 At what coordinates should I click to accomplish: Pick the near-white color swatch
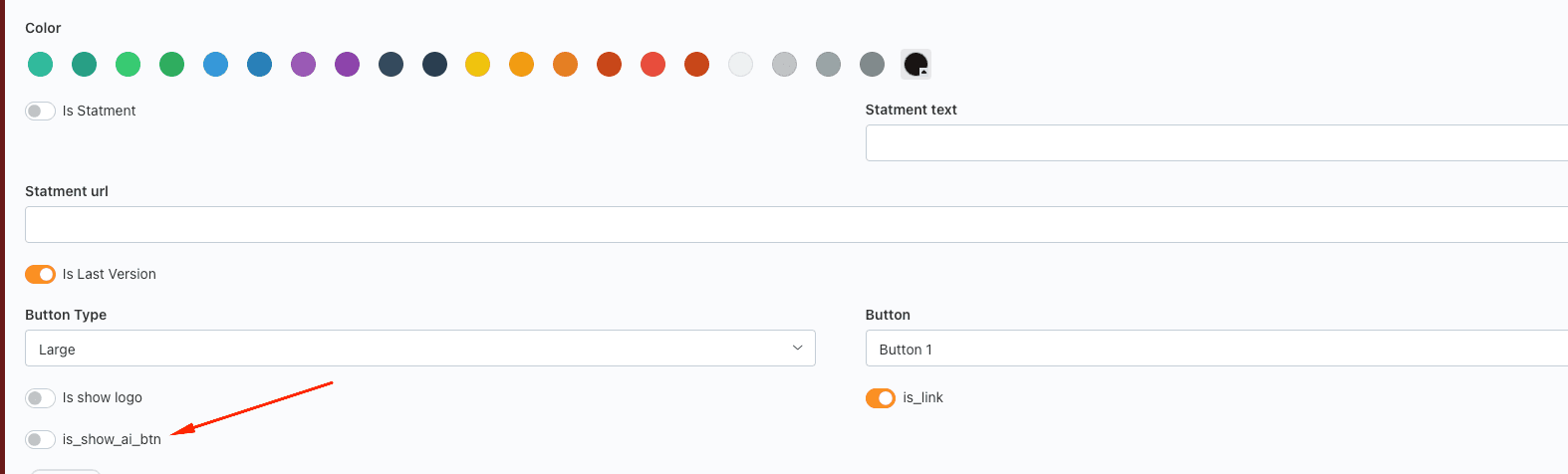click(740, 65)
